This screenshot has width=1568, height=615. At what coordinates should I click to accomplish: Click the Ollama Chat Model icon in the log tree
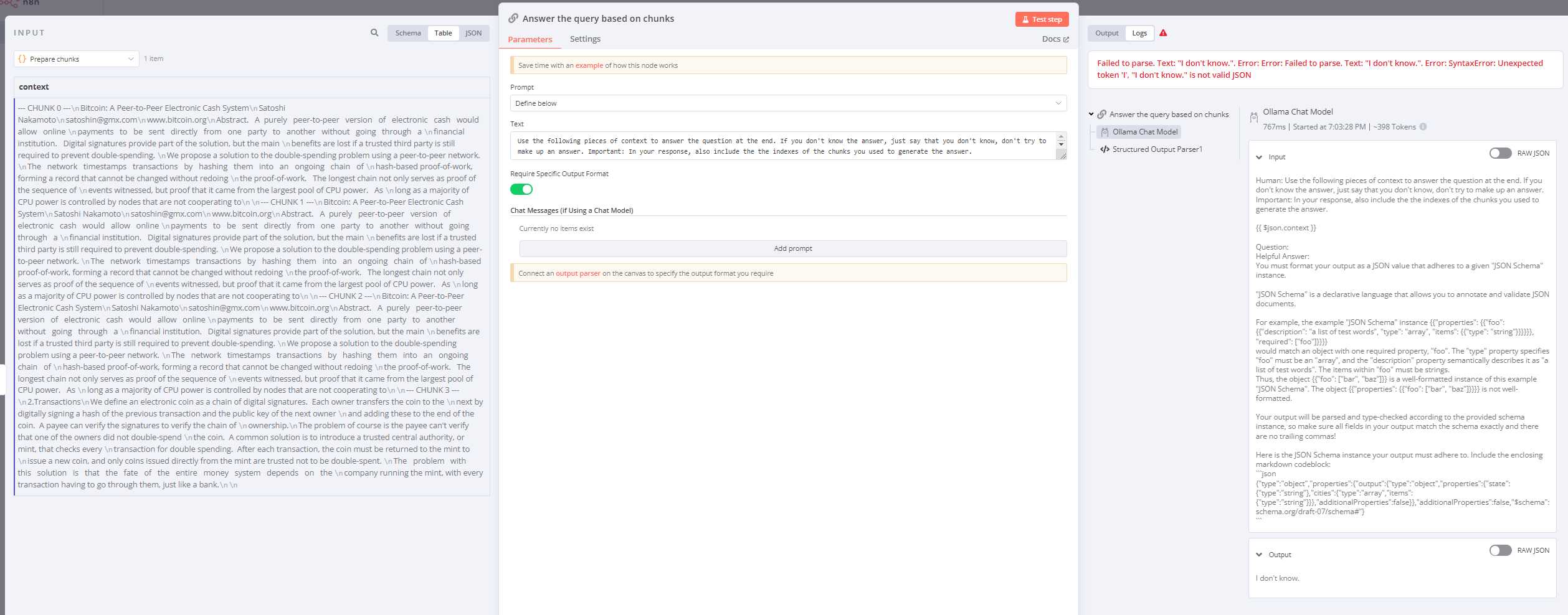1105,132
